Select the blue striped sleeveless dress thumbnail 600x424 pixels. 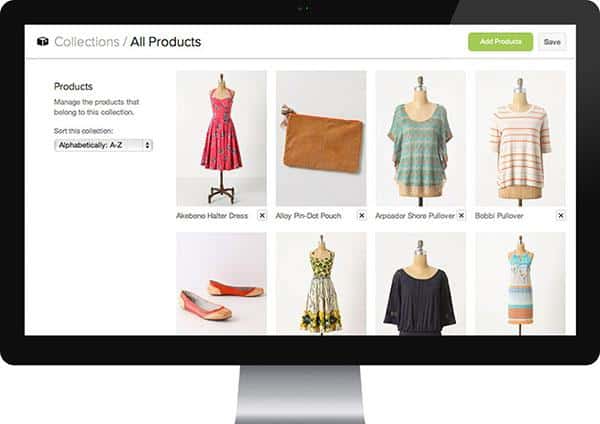(x=520, y=284)
